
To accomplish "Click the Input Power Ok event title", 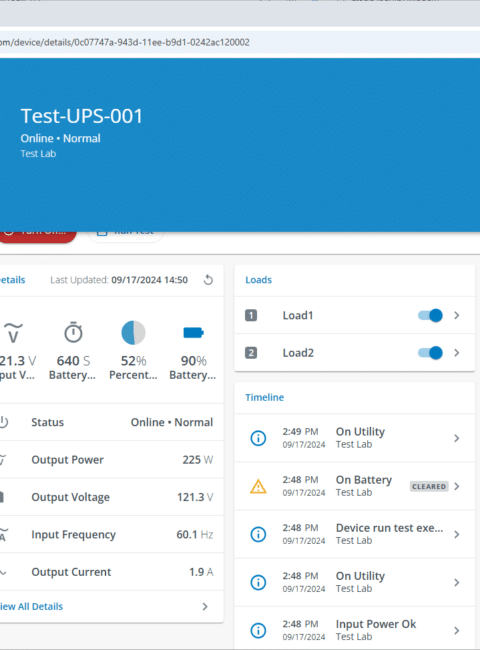I will pos(376,624).
